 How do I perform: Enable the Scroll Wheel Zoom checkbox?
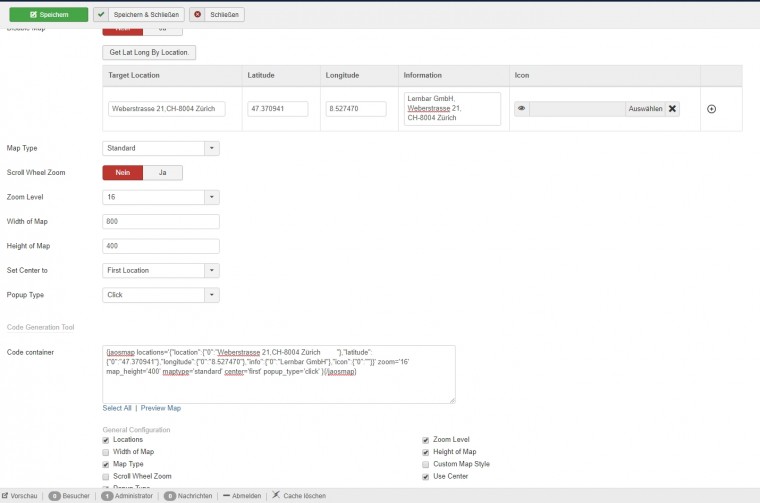[107, 477]
